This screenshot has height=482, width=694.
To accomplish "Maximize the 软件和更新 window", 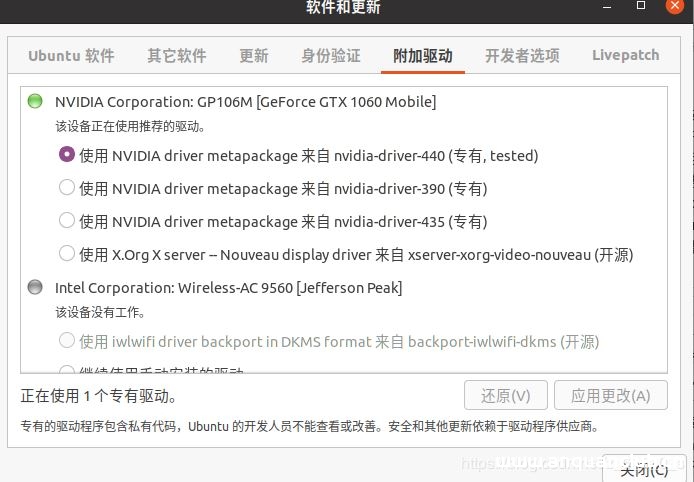I will tap(641, 7).
